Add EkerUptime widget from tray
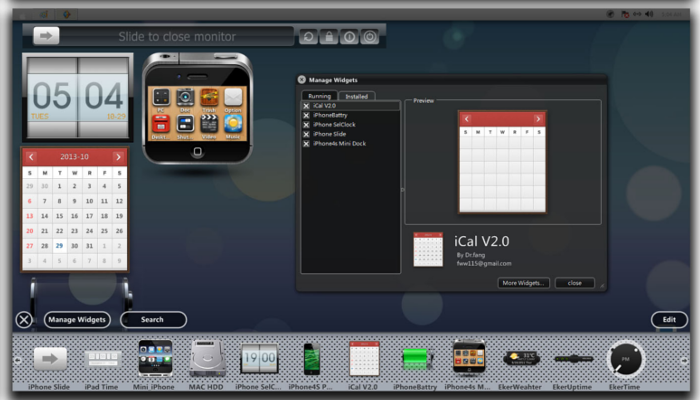700x400 pixels. point(573,358)
